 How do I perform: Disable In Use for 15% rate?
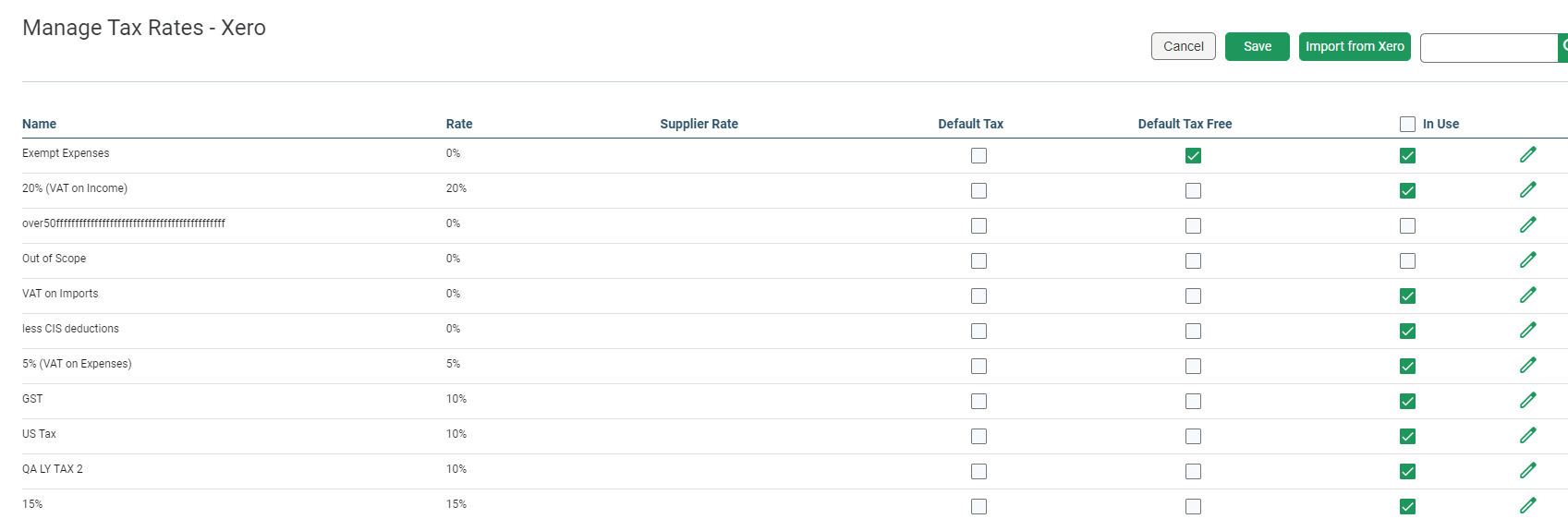pyautogui.click(x=1407, y=506)
